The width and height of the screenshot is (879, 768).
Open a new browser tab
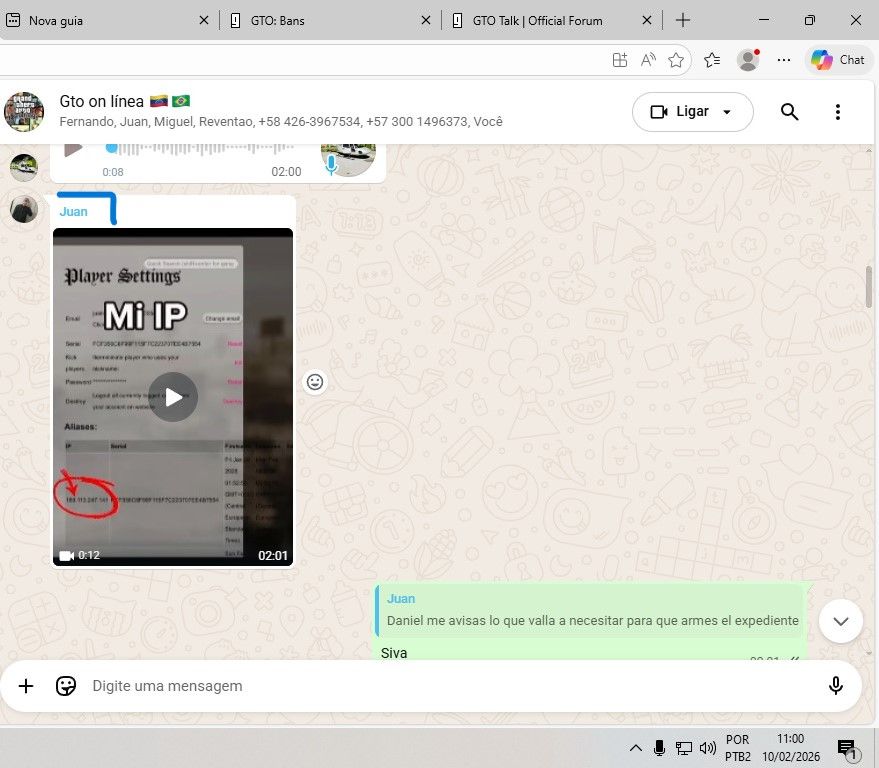(x=683, y=20)
